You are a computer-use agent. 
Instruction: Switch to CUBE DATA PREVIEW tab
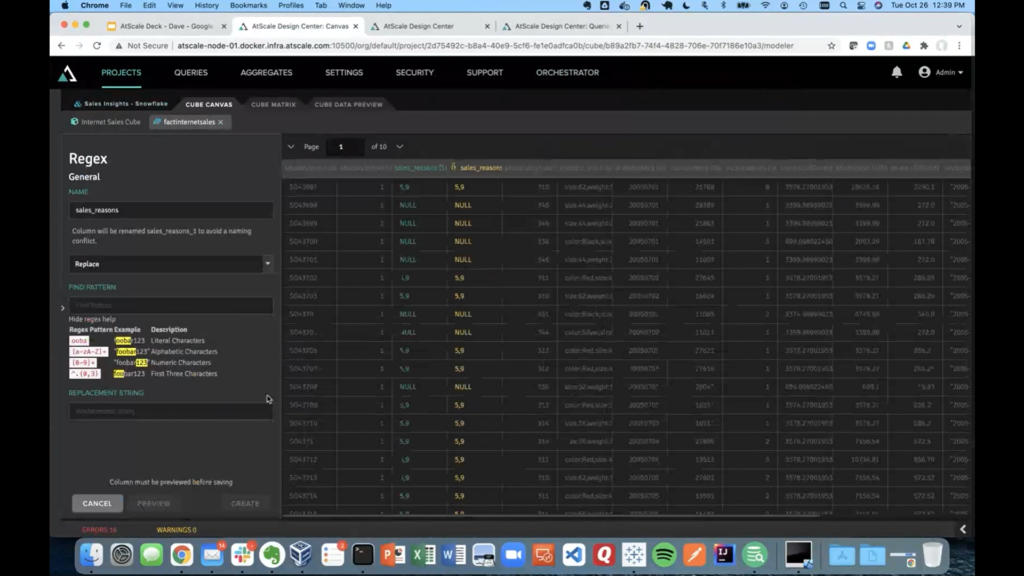click(348, 104)
